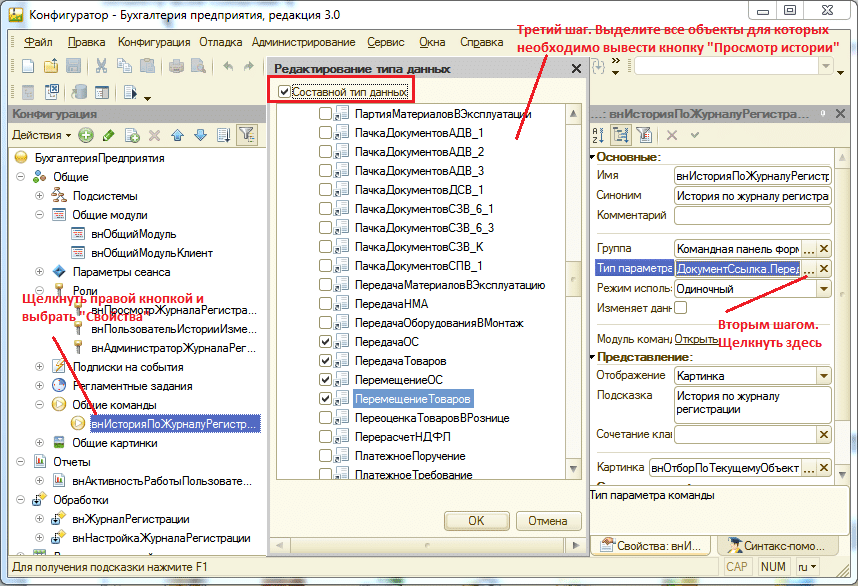
Task: Toggle the subsystem filter funnel in the Configuration panel
Action: tap(246, 135)
